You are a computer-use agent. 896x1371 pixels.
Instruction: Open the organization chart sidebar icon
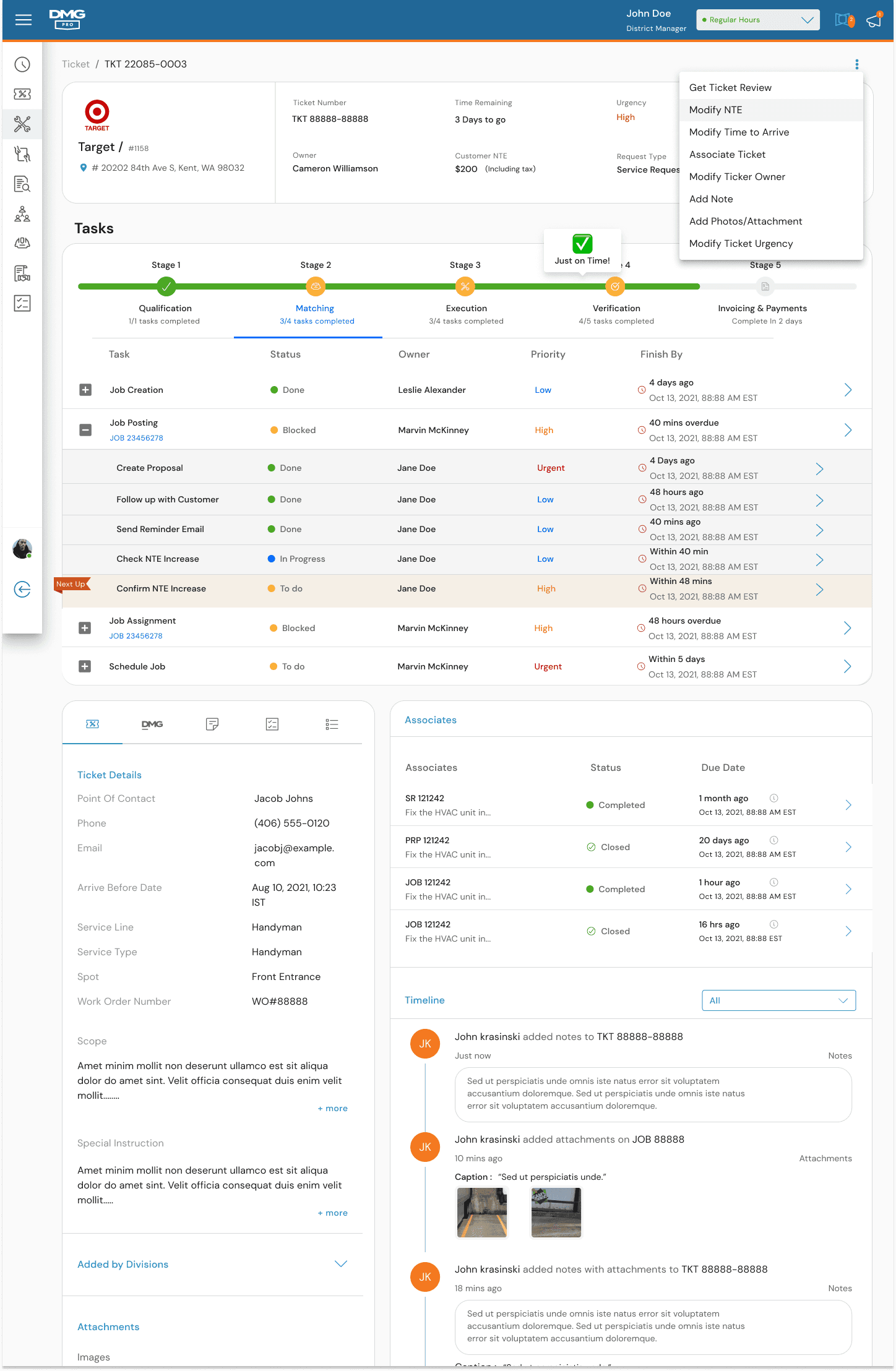pyautogui.click(x=22, y=214)
